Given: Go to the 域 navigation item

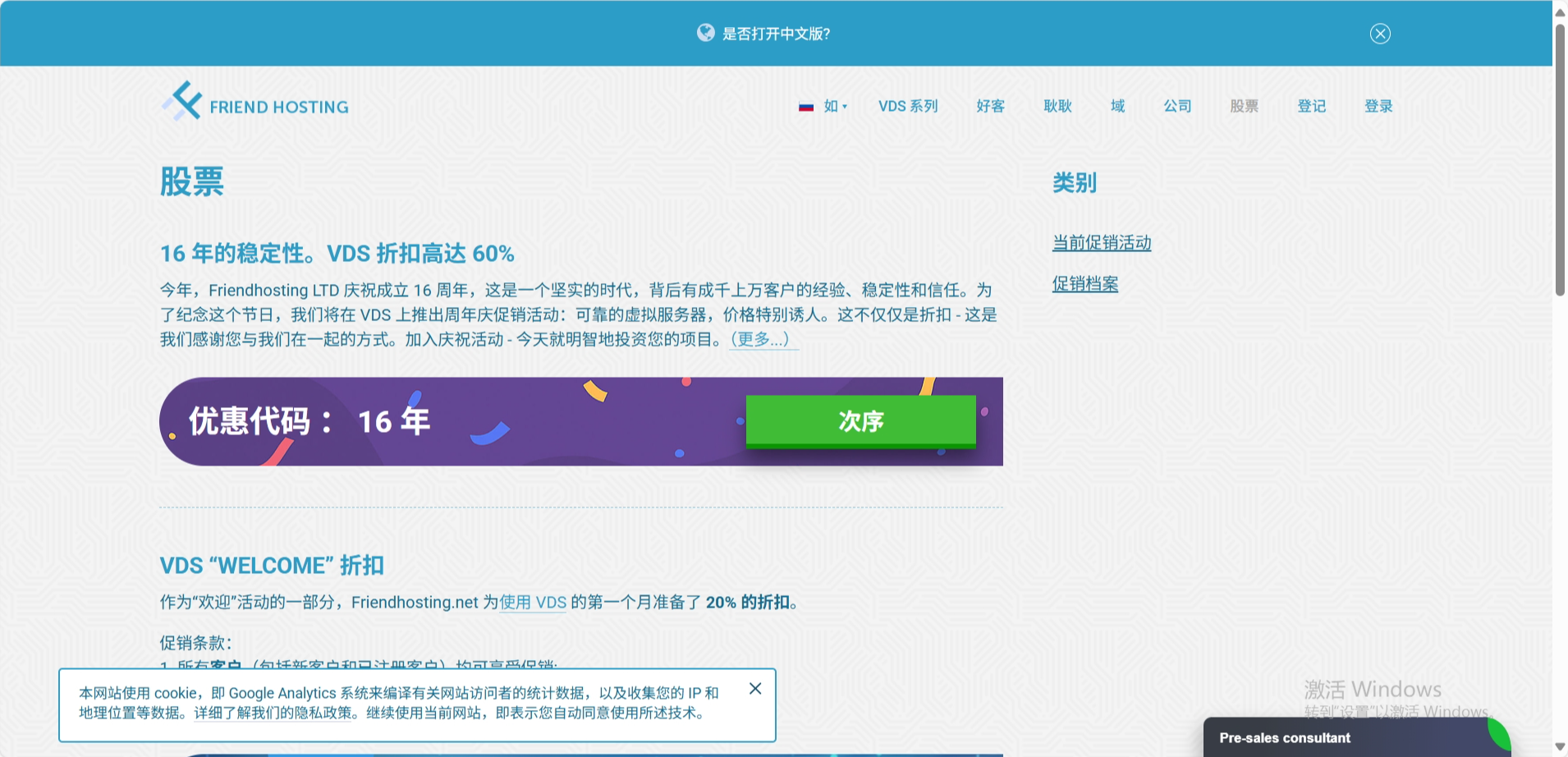Looking at the screenshot, I should [x=1117, y=106].
